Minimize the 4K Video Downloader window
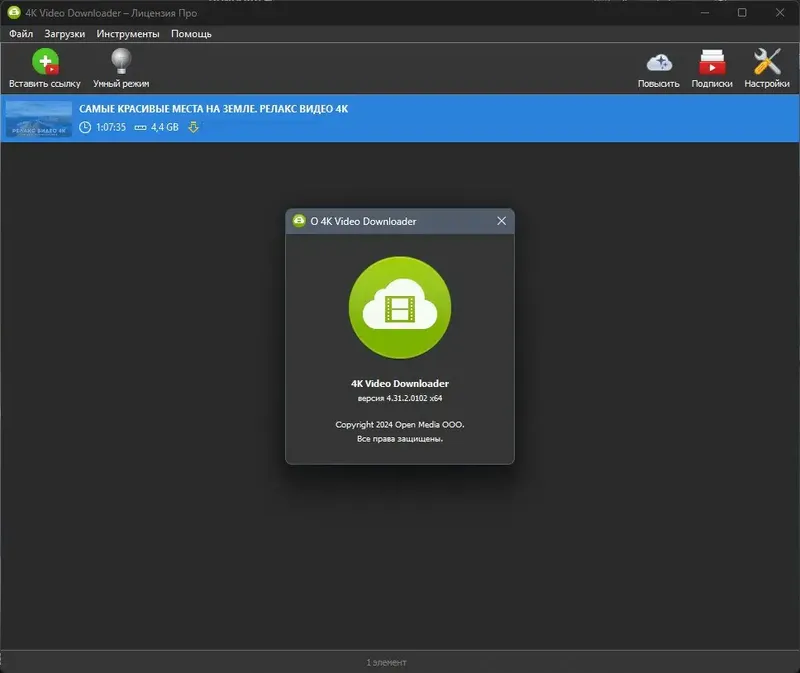 (x=705, y=13)
